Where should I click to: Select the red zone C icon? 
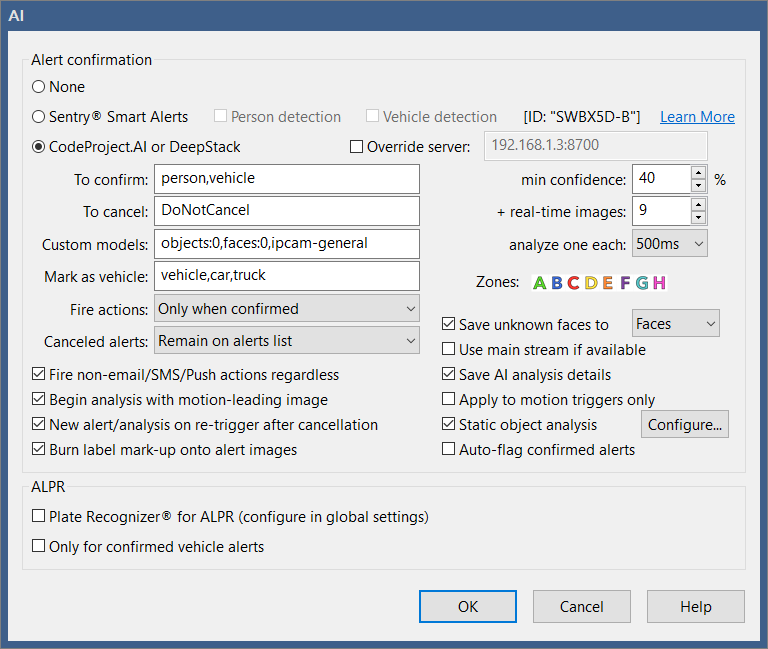pos(574,283)
